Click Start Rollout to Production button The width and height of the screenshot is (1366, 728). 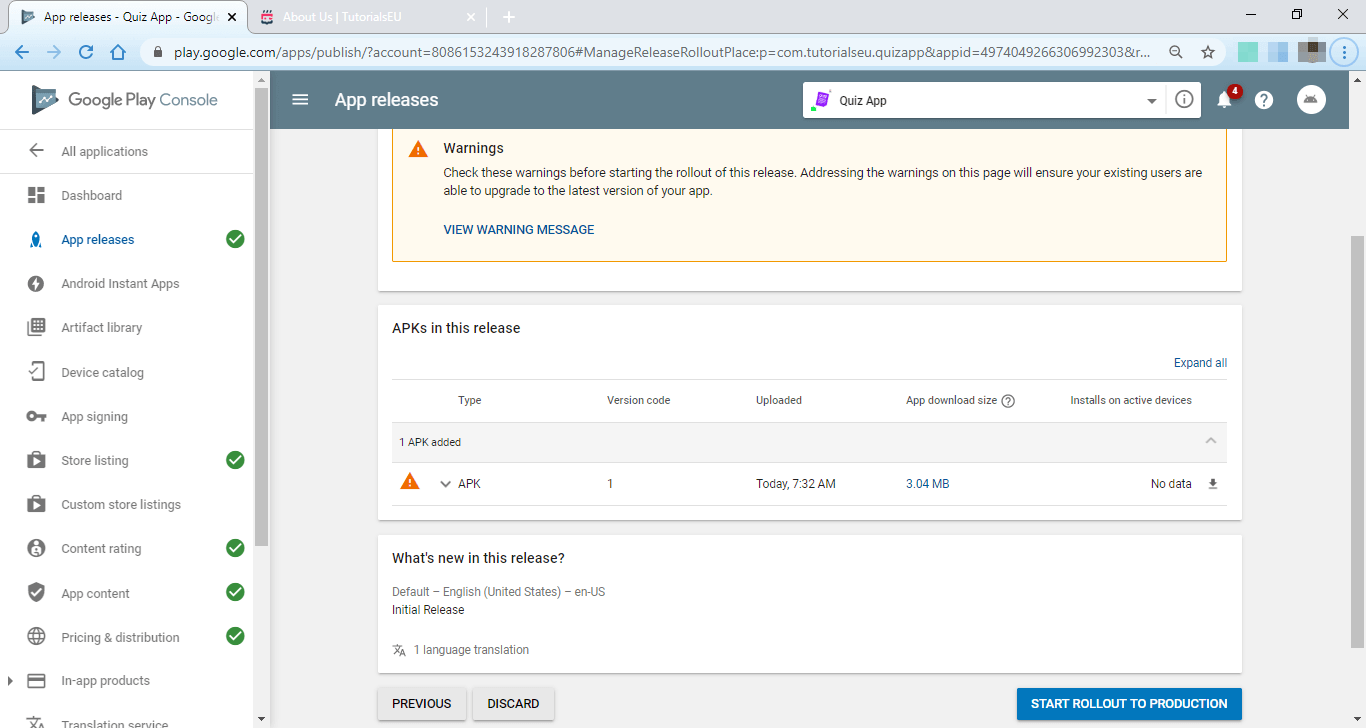point(1129,704)
